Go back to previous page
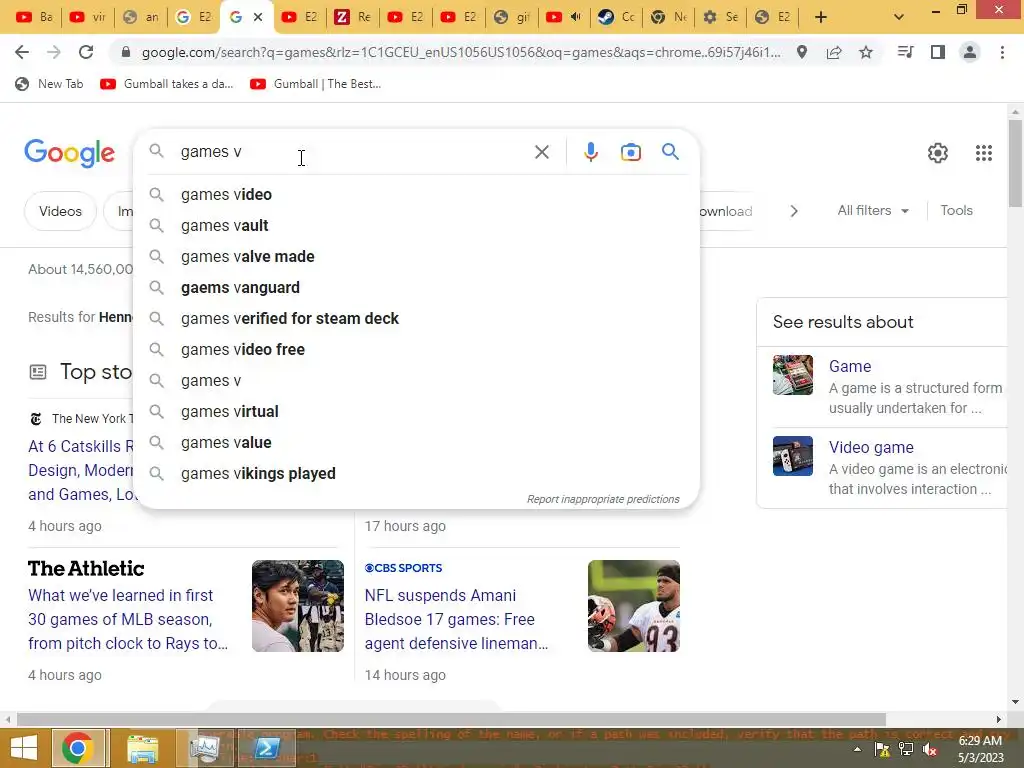 tap(22, 52)
